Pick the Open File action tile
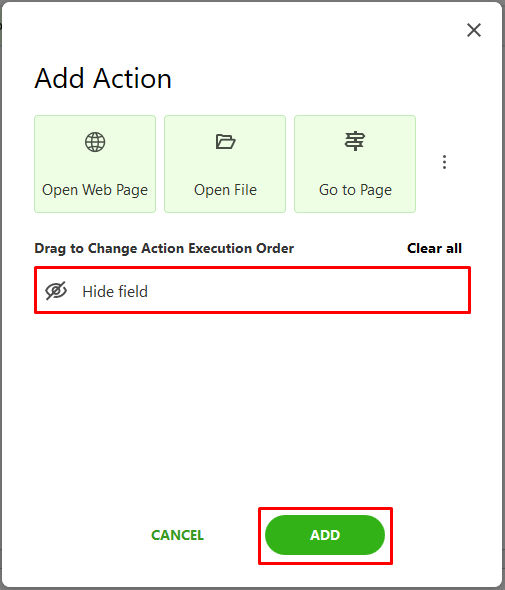The height and width of the screenshot is (590, 505). click(x=225, y=164)
